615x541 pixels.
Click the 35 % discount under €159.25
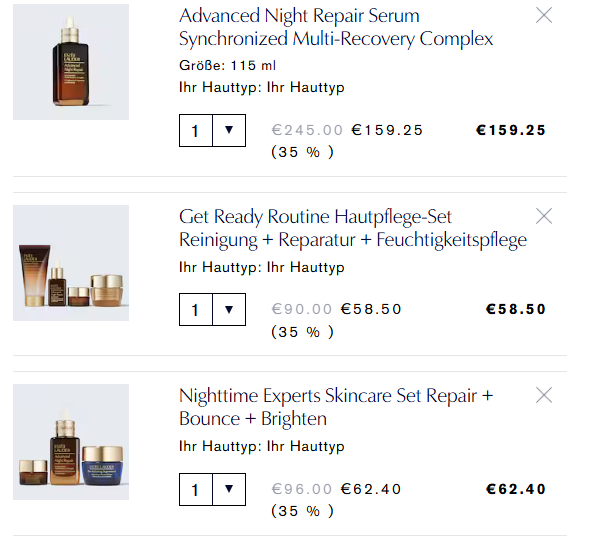(x=302, y=152)
